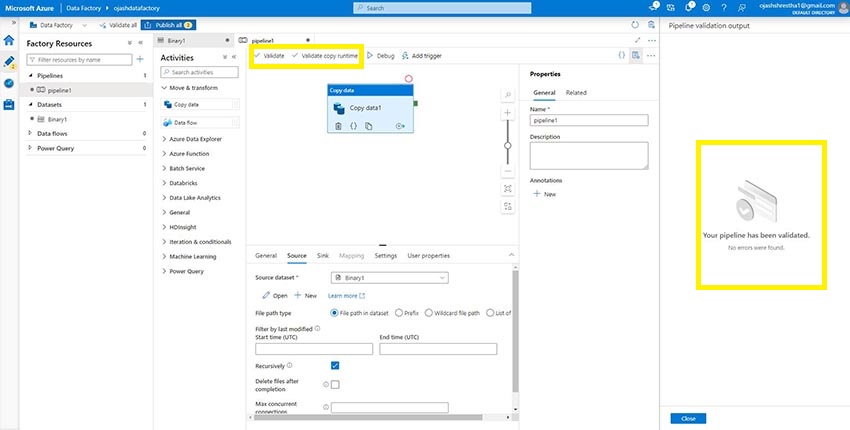The height and width of the screenshot is (430, 850).
Task: Select File path in dataset option
Action: coord(334,313)
